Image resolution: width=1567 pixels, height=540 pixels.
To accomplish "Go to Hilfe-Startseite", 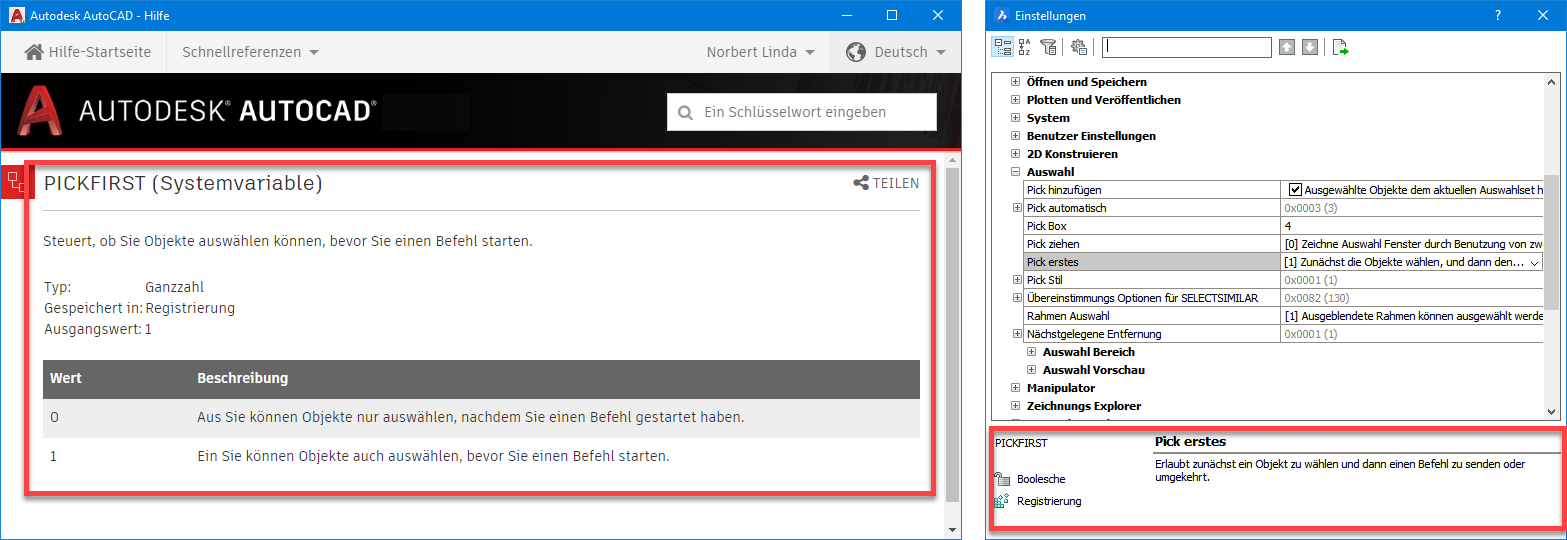I will (88, 52).
